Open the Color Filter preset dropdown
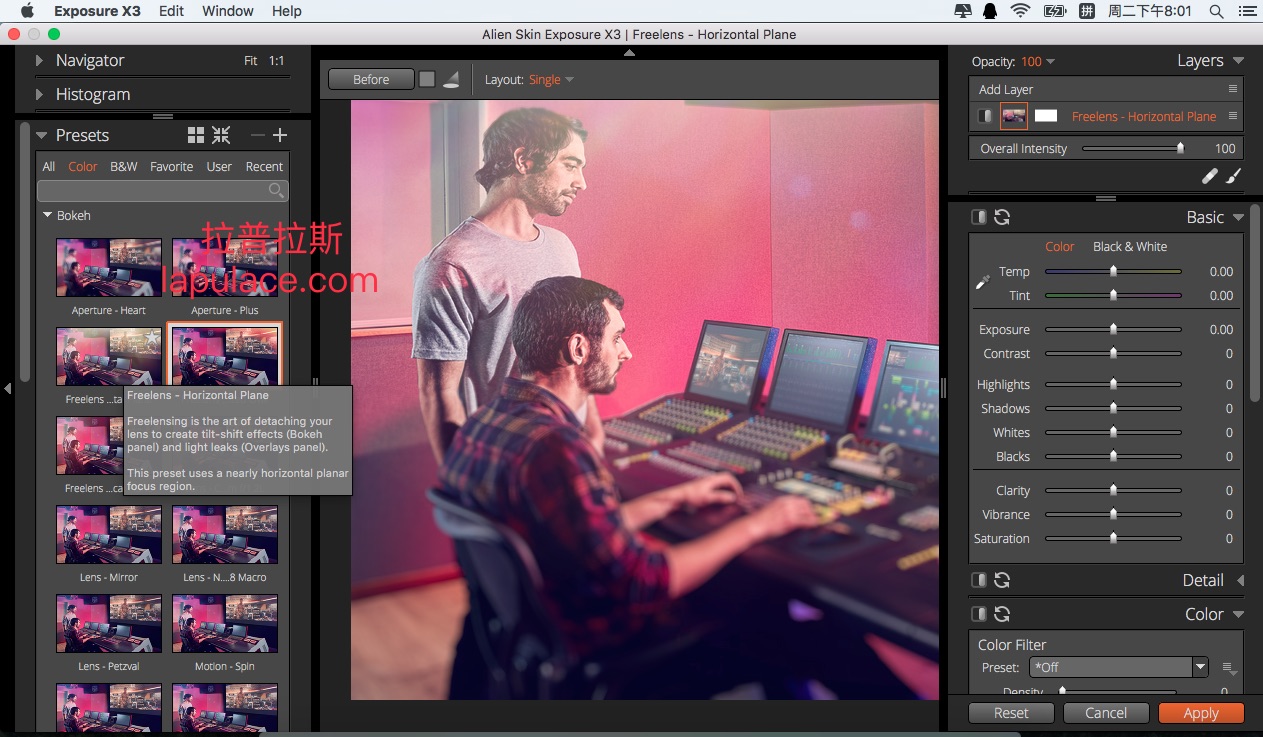The height and width of the screenshot is (737, 1263). click(x=1201, y=667)
